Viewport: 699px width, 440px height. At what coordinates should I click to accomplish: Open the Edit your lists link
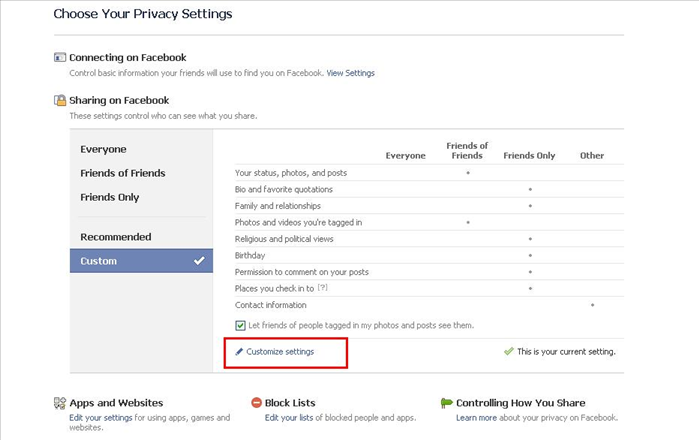point(289,418)
